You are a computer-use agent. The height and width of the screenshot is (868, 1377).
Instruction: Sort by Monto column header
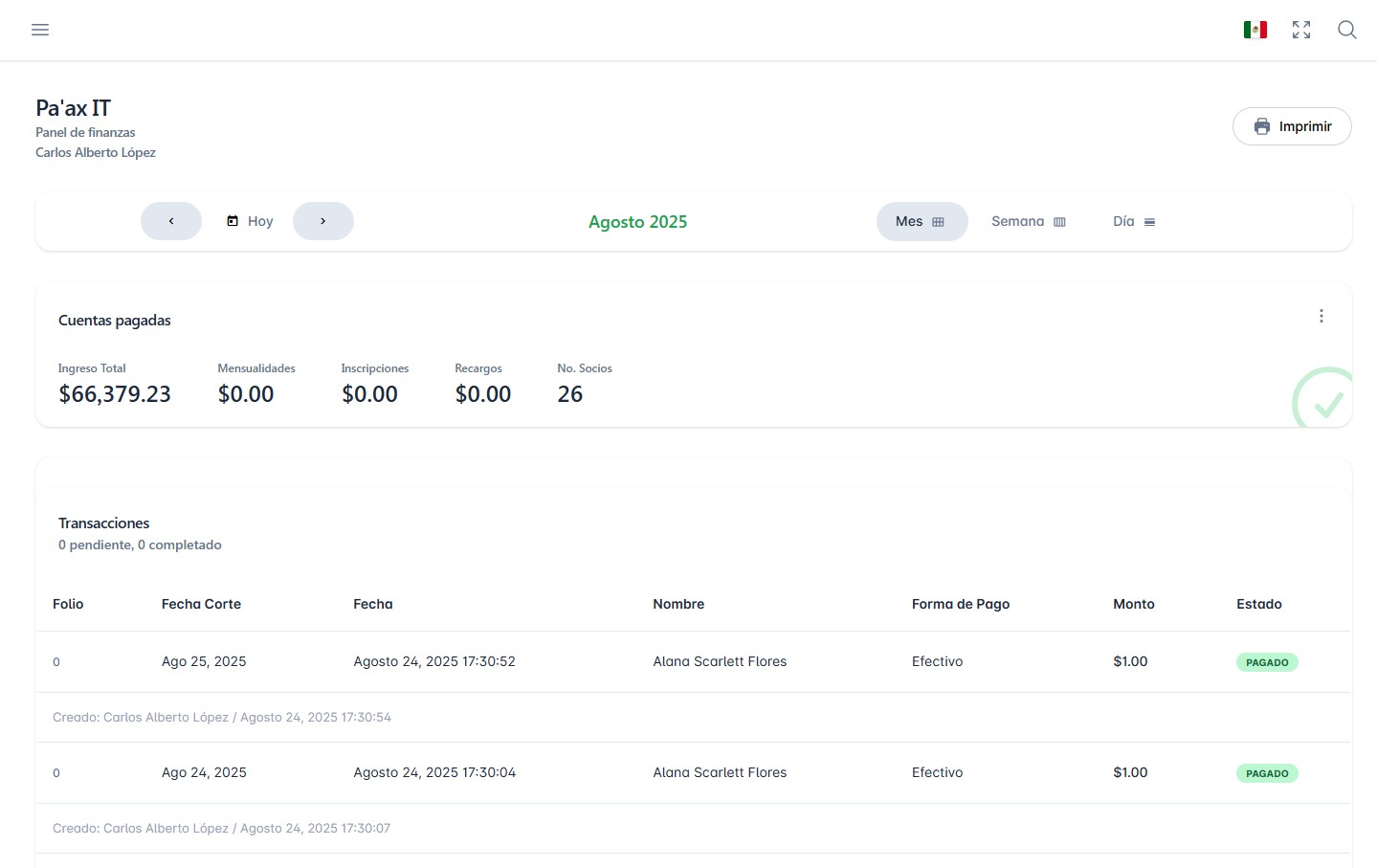coord(1133,604)
